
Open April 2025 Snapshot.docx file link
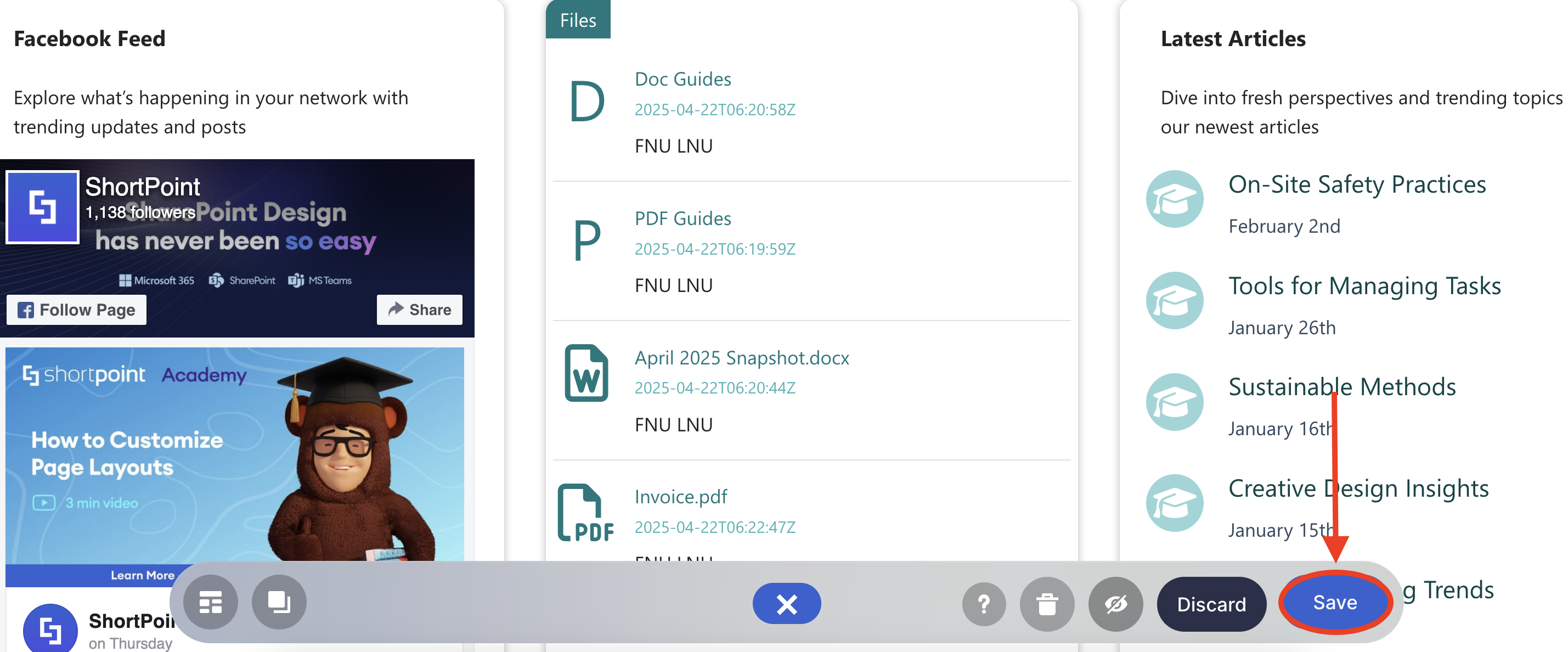[741, 358]
